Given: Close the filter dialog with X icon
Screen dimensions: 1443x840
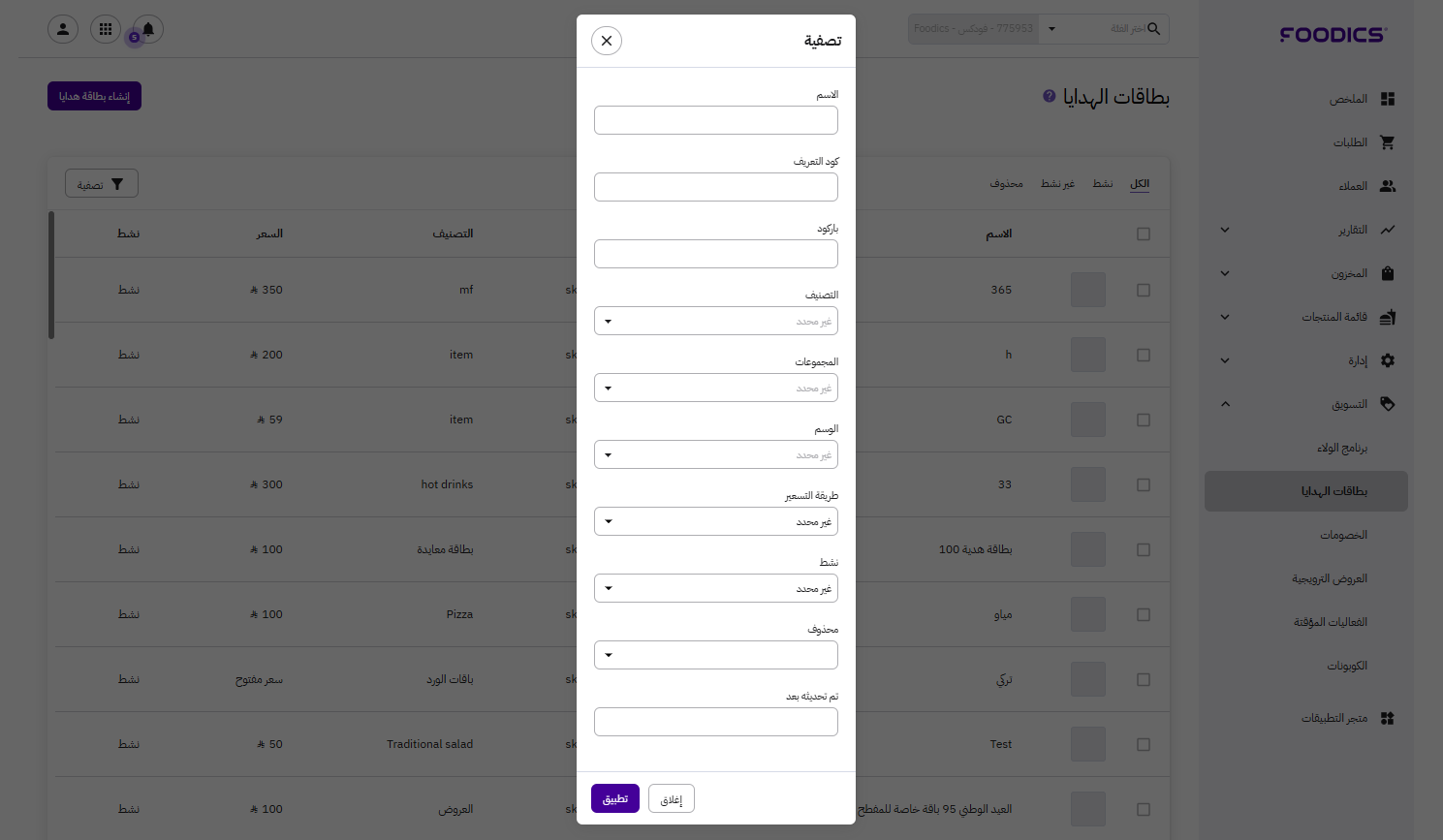Looking at the screenshot, I should click(607, 41).
